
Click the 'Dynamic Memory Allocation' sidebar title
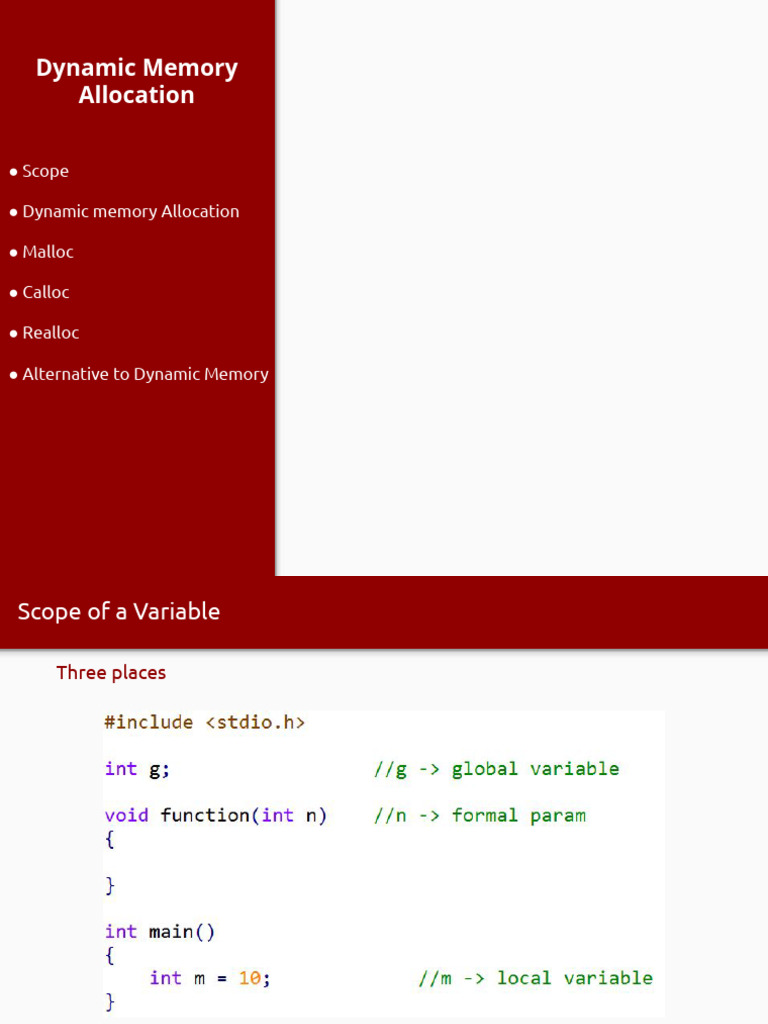137,82
